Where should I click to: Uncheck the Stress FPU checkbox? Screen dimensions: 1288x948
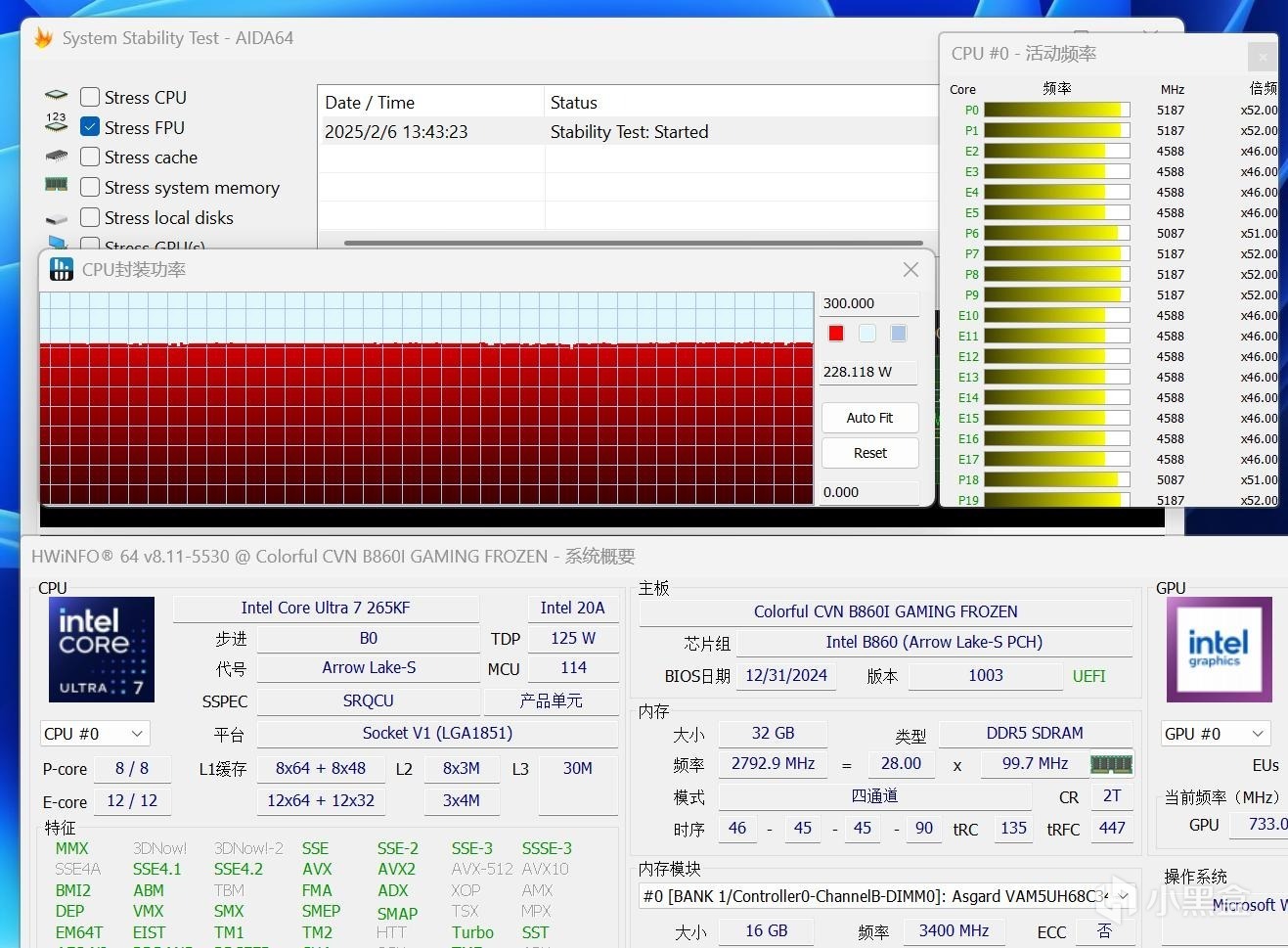[x=90, y=127]
